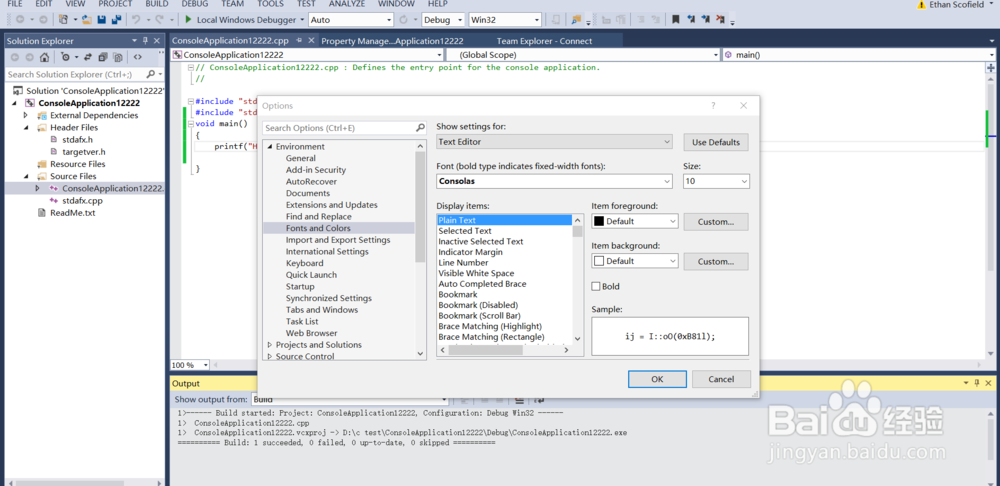Click the black foreground color swatch
The width and height of the screenshot is (1000, 486).
pos(599,221)
